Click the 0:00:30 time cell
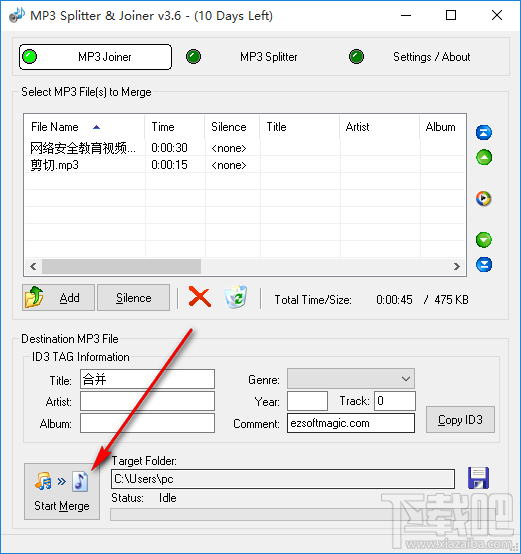 [169, 148]
